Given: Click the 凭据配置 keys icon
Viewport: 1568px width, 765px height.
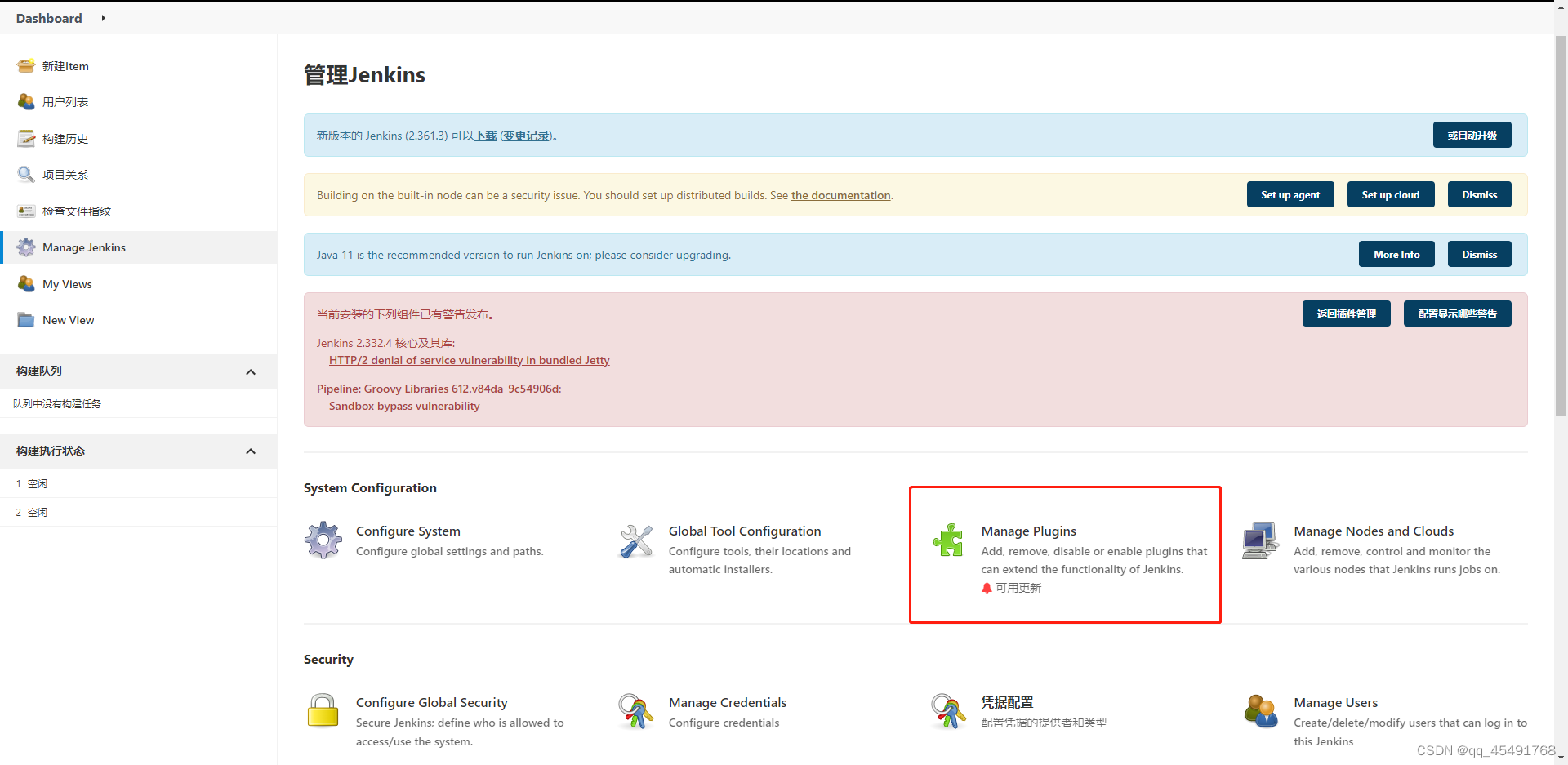Looking at the screenshot, I should [x=948, y=711].
